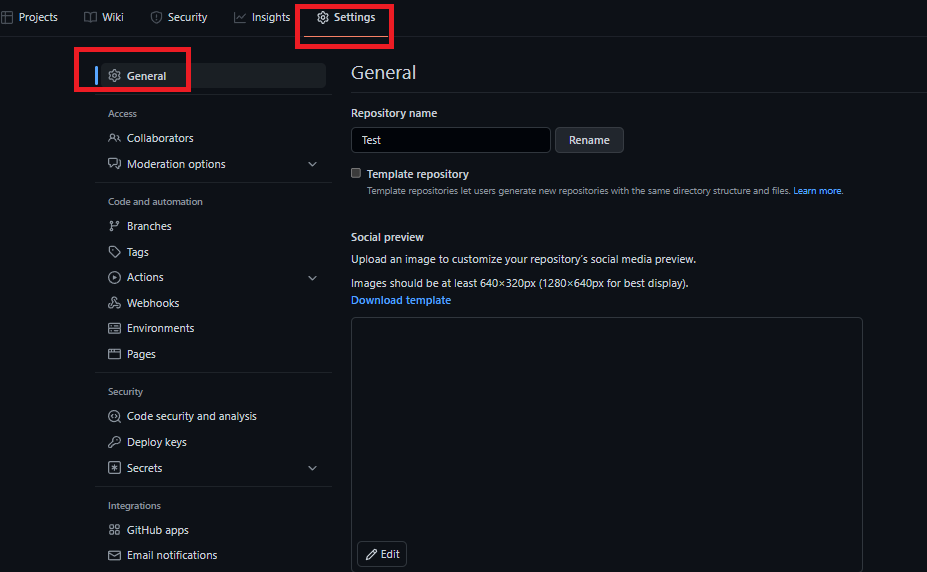Click the Download template link
This screenshot has height=572, width=927.
[x=401, y=300]
